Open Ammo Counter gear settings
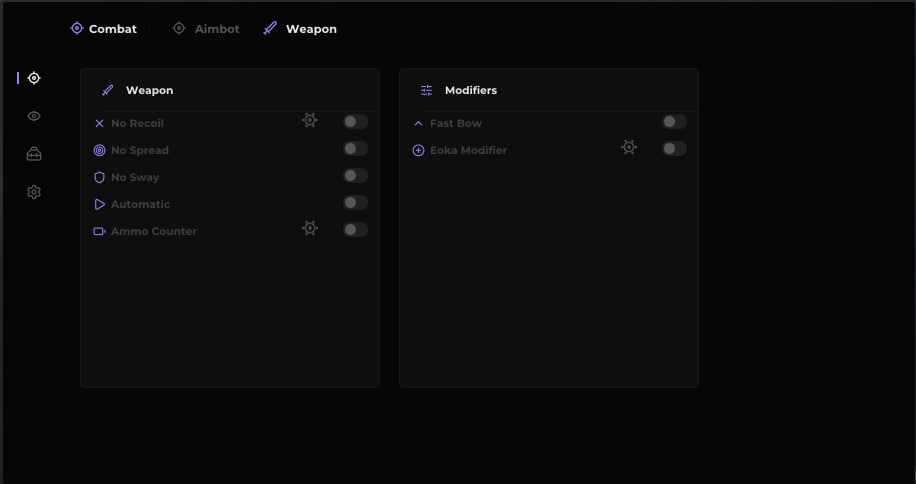The width and height of the screenshot is (916, 484). pos(310,228)
